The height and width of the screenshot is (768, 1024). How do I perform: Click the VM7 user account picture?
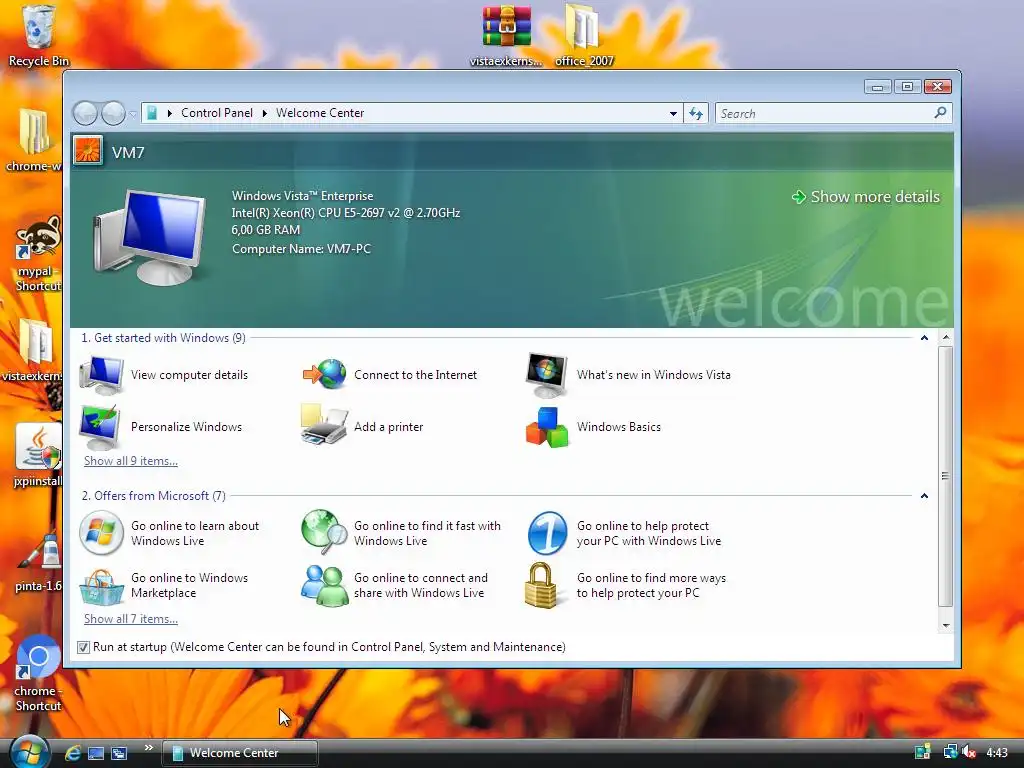pyautogui.click(x=88, y=151)
